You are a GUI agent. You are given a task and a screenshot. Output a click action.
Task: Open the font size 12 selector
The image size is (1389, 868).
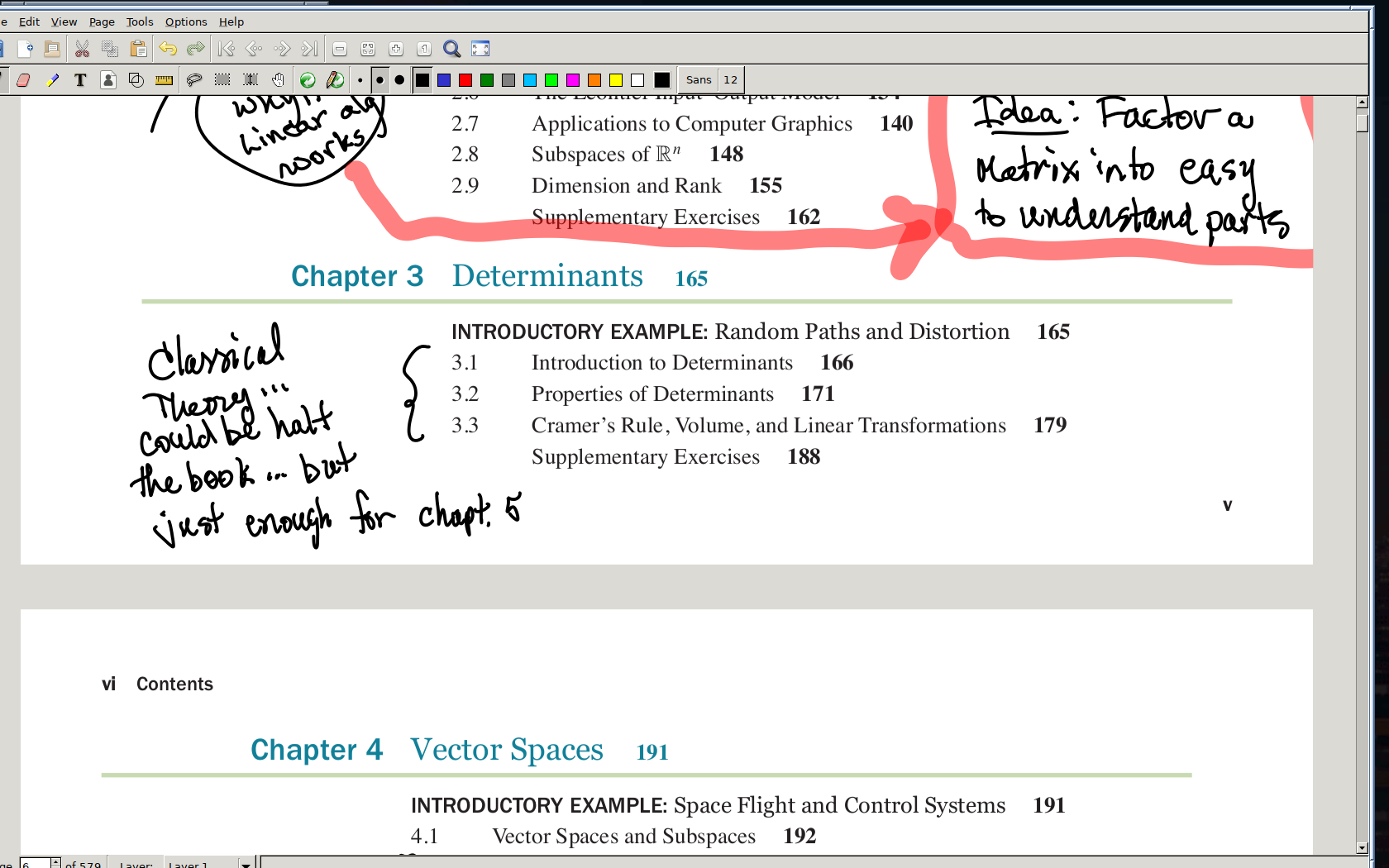click(x=730, y=80)
